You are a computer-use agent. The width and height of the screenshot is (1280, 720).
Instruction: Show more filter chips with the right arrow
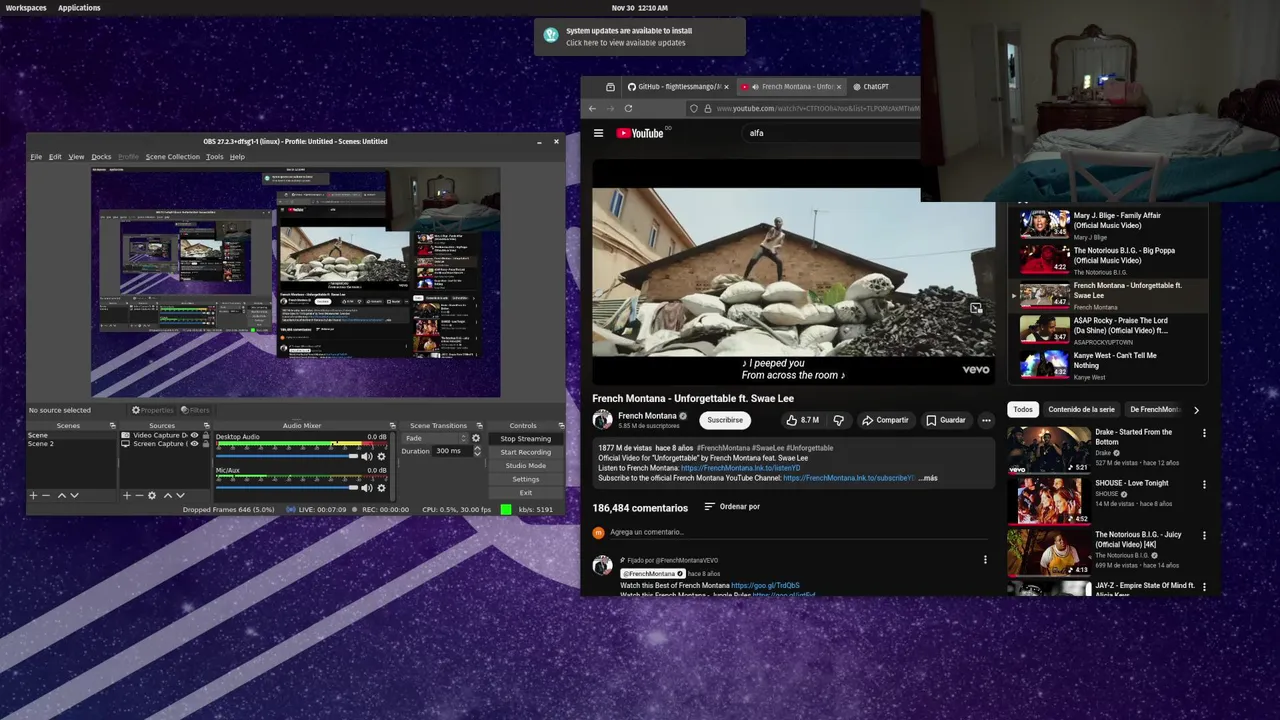[1196, 410]
